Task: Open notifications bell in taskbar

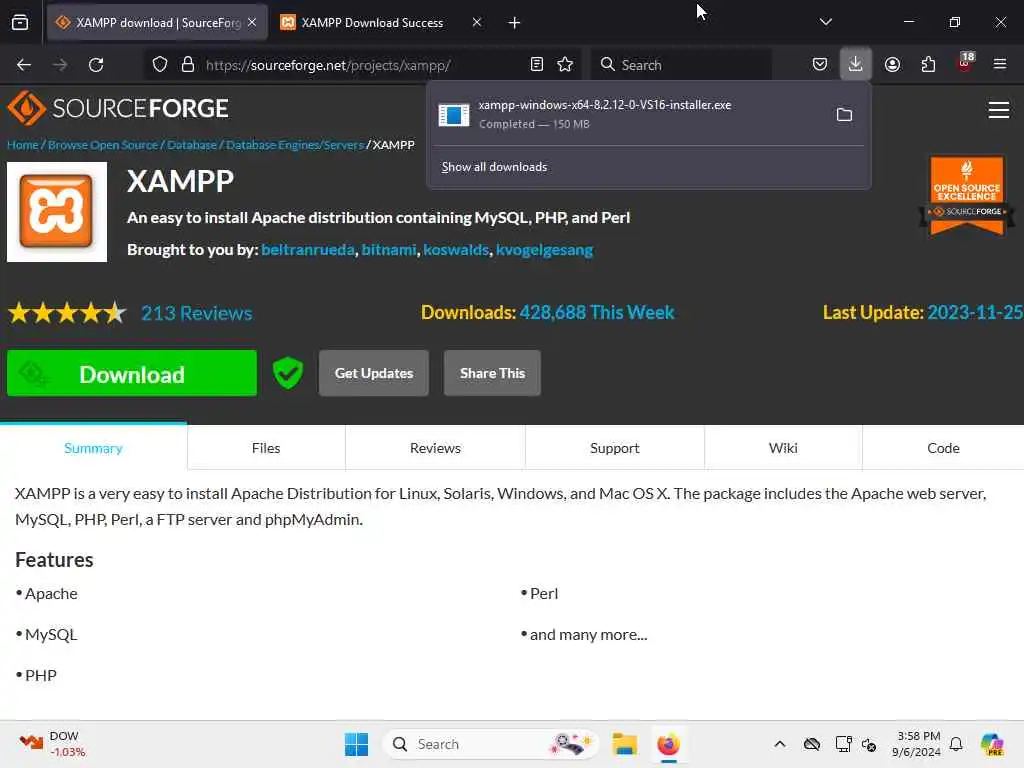Action: click(x=956, y=744)
